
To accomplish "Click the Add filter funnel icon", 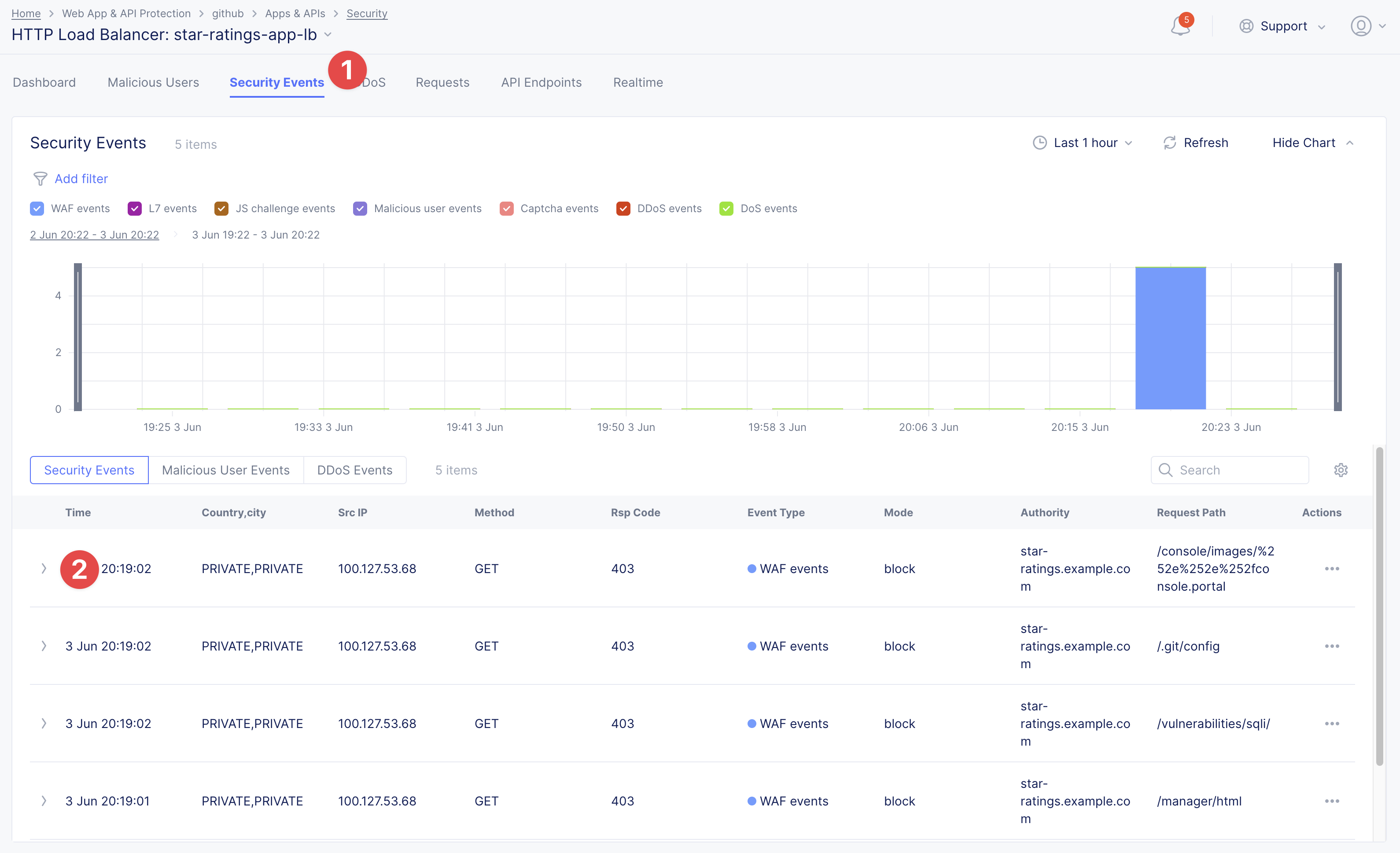I will pos(41,179).
